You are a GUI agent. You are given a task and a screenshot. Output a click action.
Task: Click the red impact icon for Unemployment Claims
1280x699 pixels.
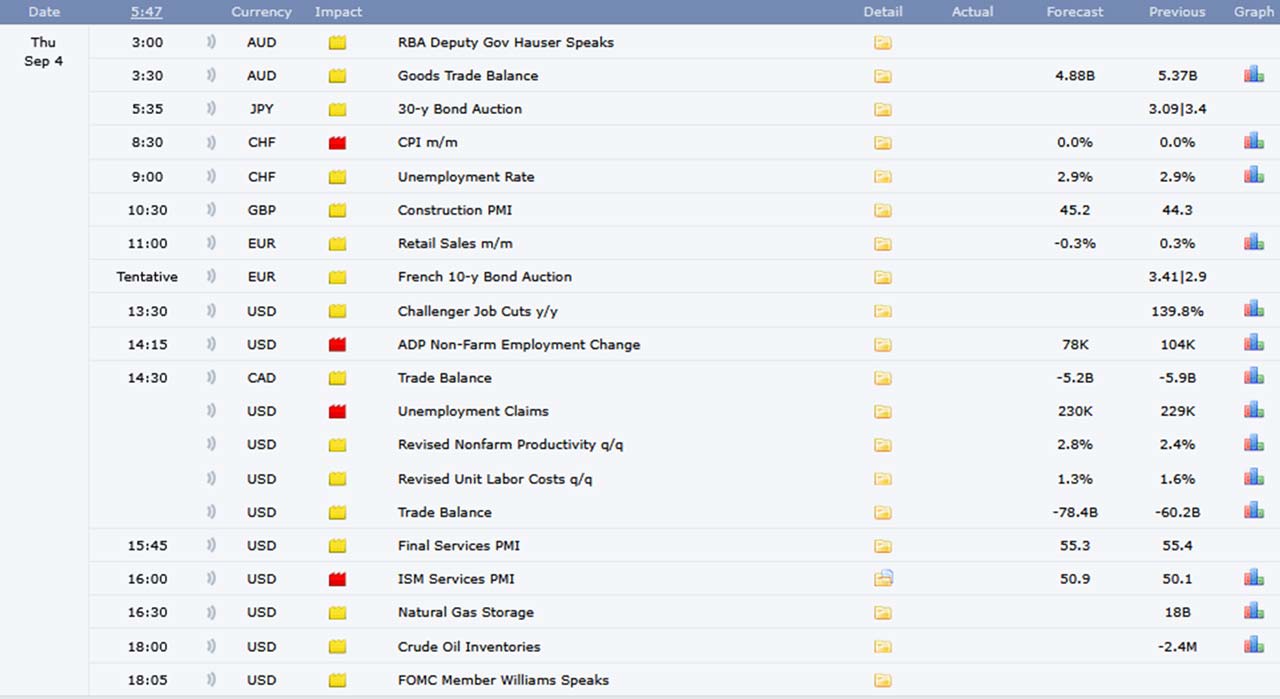click(337, 411)
